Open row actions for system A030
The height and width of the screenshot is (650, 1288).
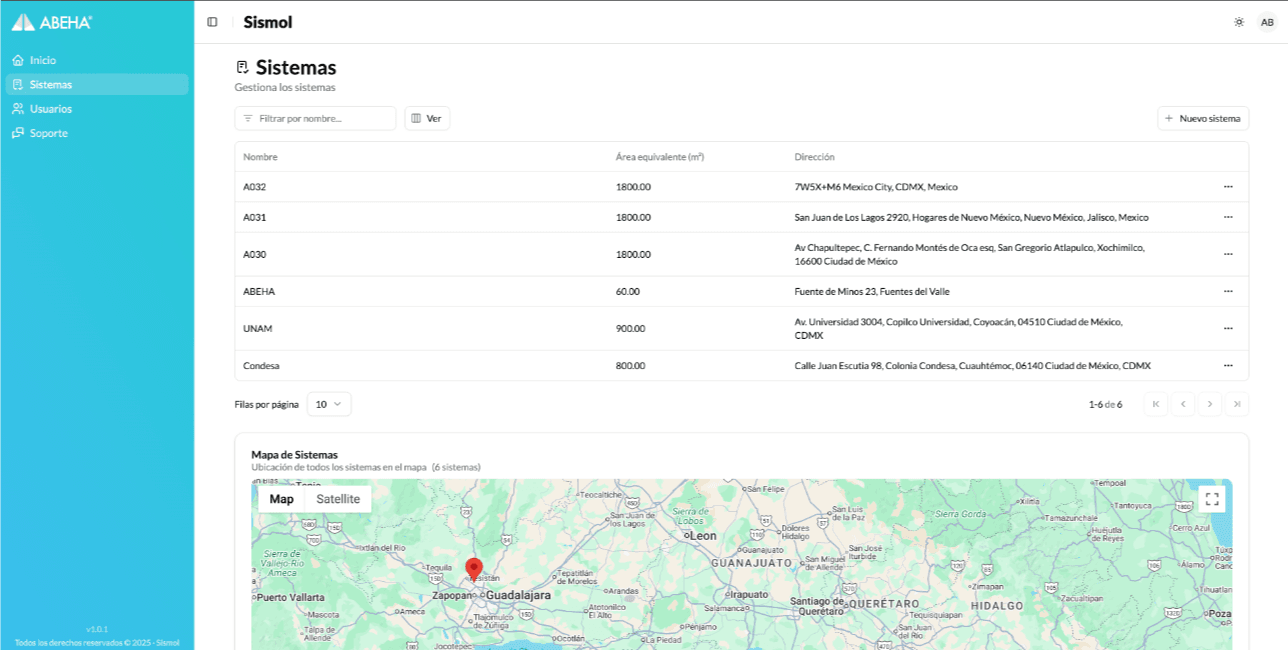tap(1228, 254)
